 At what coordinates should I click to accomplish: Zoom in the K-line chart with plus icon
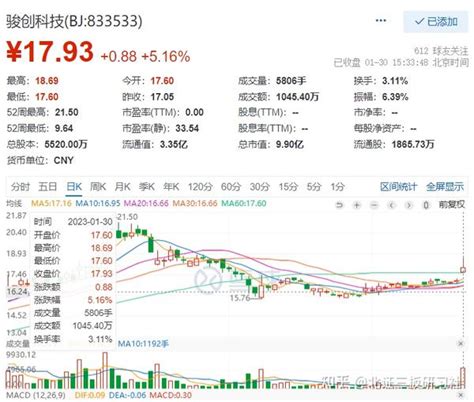(357, 205)
